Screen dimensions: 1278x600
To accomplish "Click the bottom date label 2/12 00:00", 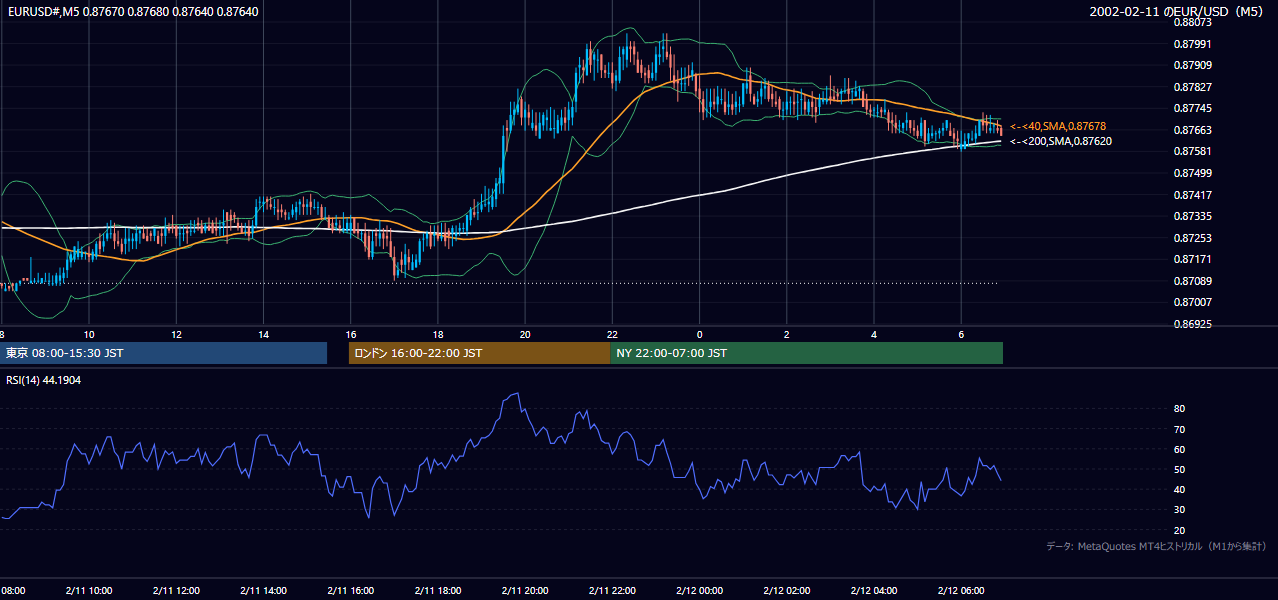I will [700, 590].
